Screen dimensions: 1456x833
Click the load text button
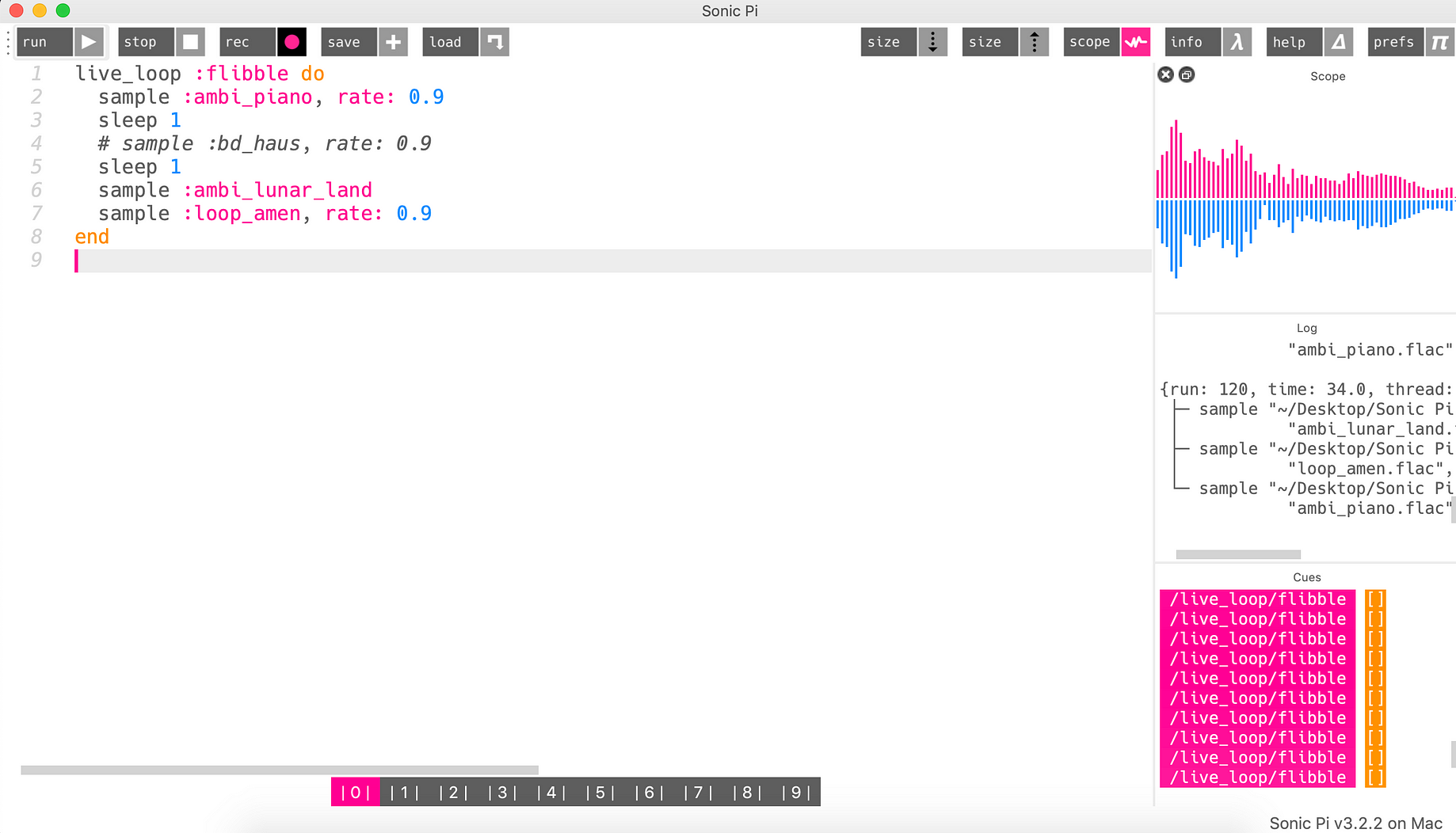(450, 42)
